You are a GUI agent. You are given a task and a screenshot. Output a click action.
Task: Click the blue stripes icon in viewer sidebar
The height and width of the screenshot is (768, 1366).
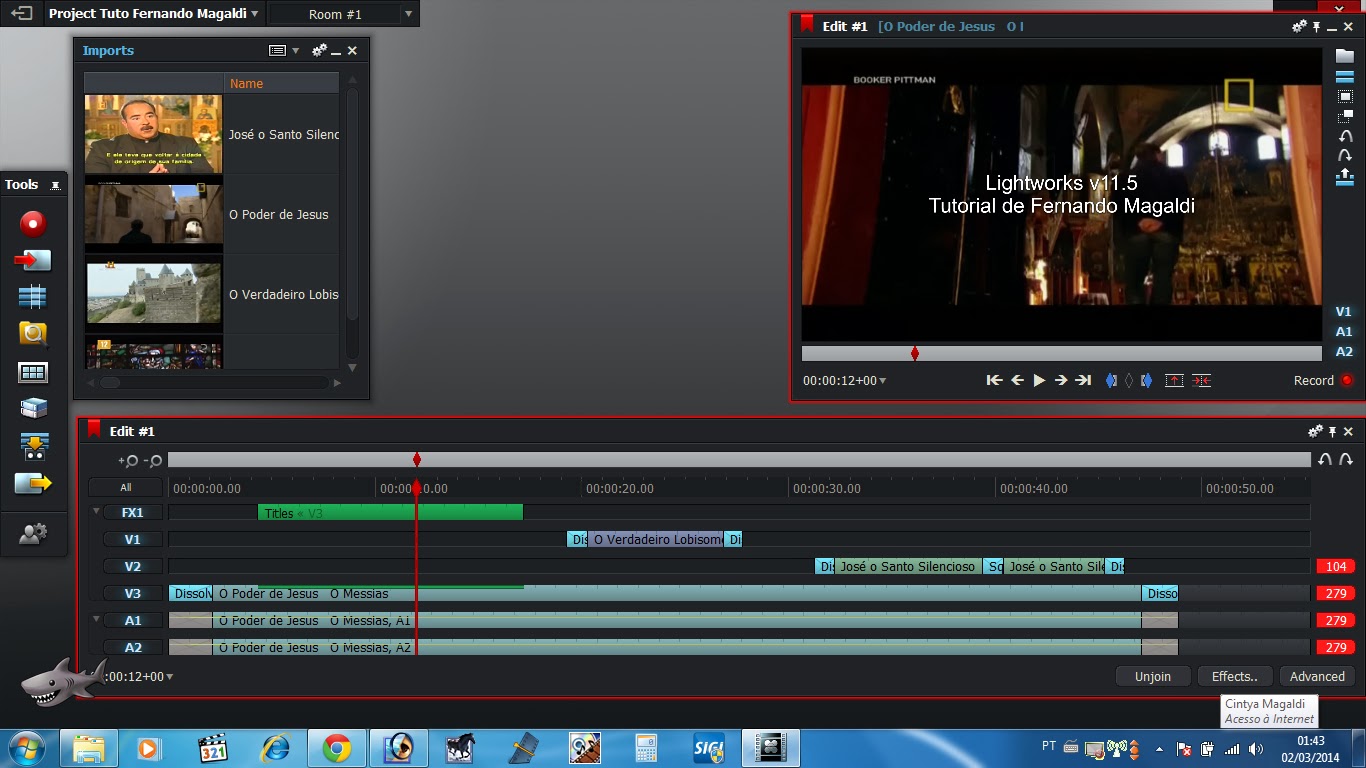(1345, 76)
